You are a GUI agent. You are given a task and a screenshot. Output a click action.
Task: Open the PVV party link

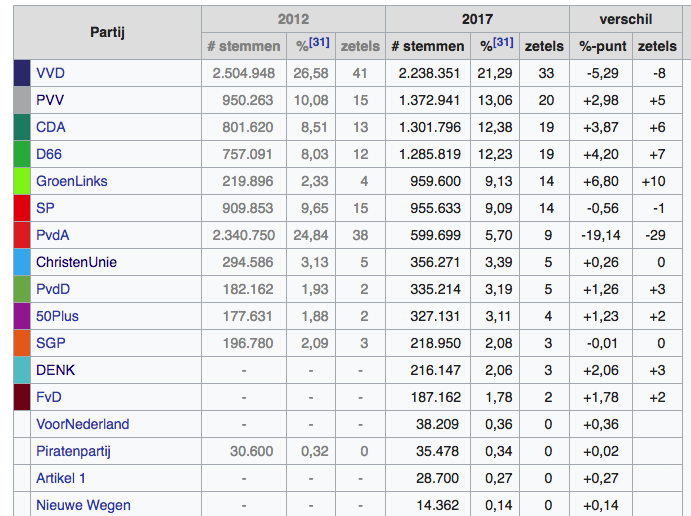coord(50,100)
